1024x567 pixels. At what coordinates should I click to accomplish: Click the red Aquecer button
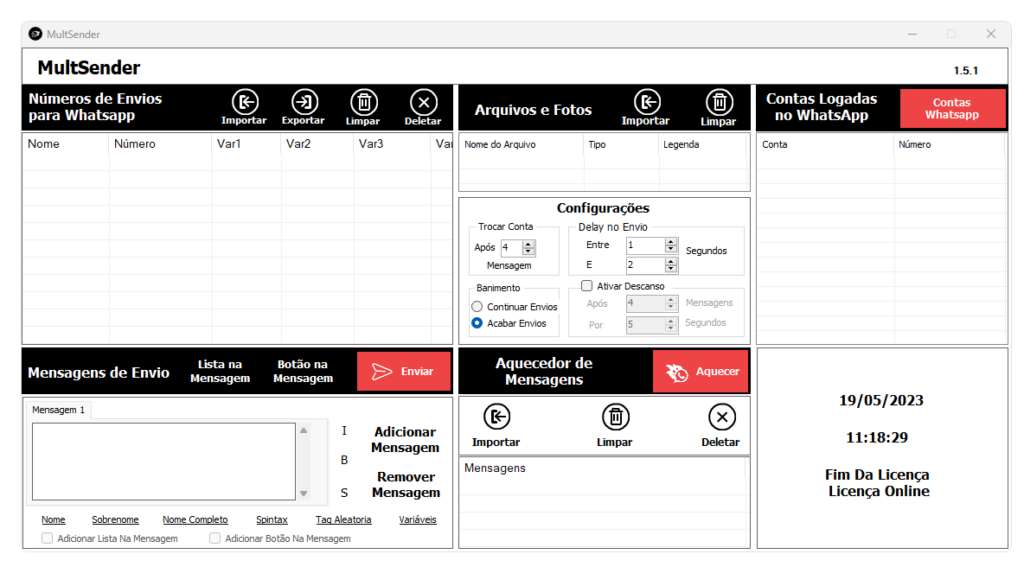[701, 371]
